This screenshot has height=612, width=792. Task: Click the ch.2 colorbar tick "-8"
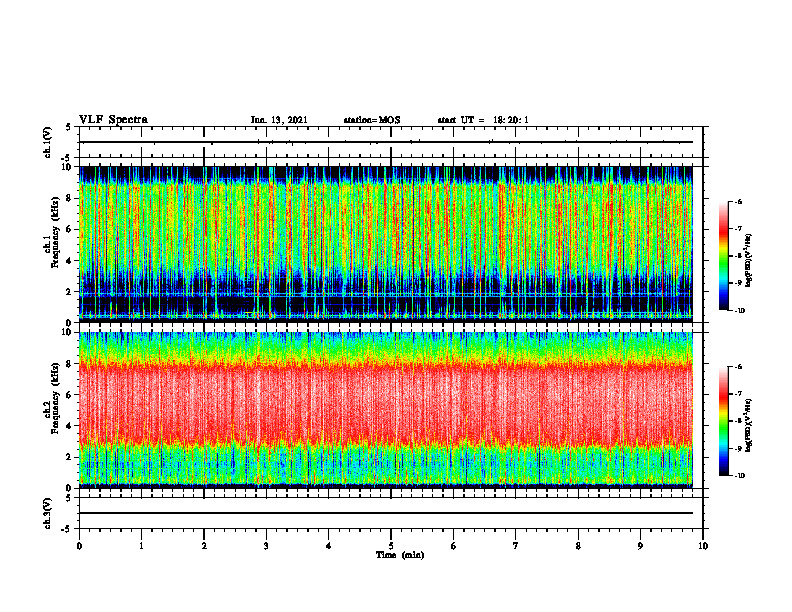[738, 421]
